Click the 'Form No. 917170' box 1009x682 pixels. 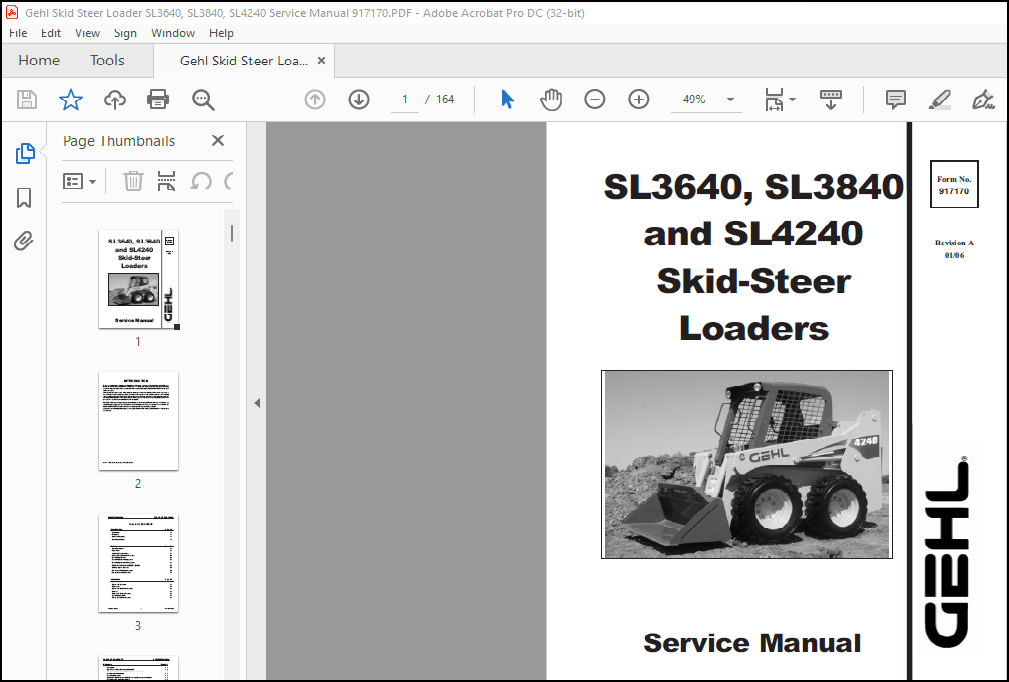[x=954, y=184]
